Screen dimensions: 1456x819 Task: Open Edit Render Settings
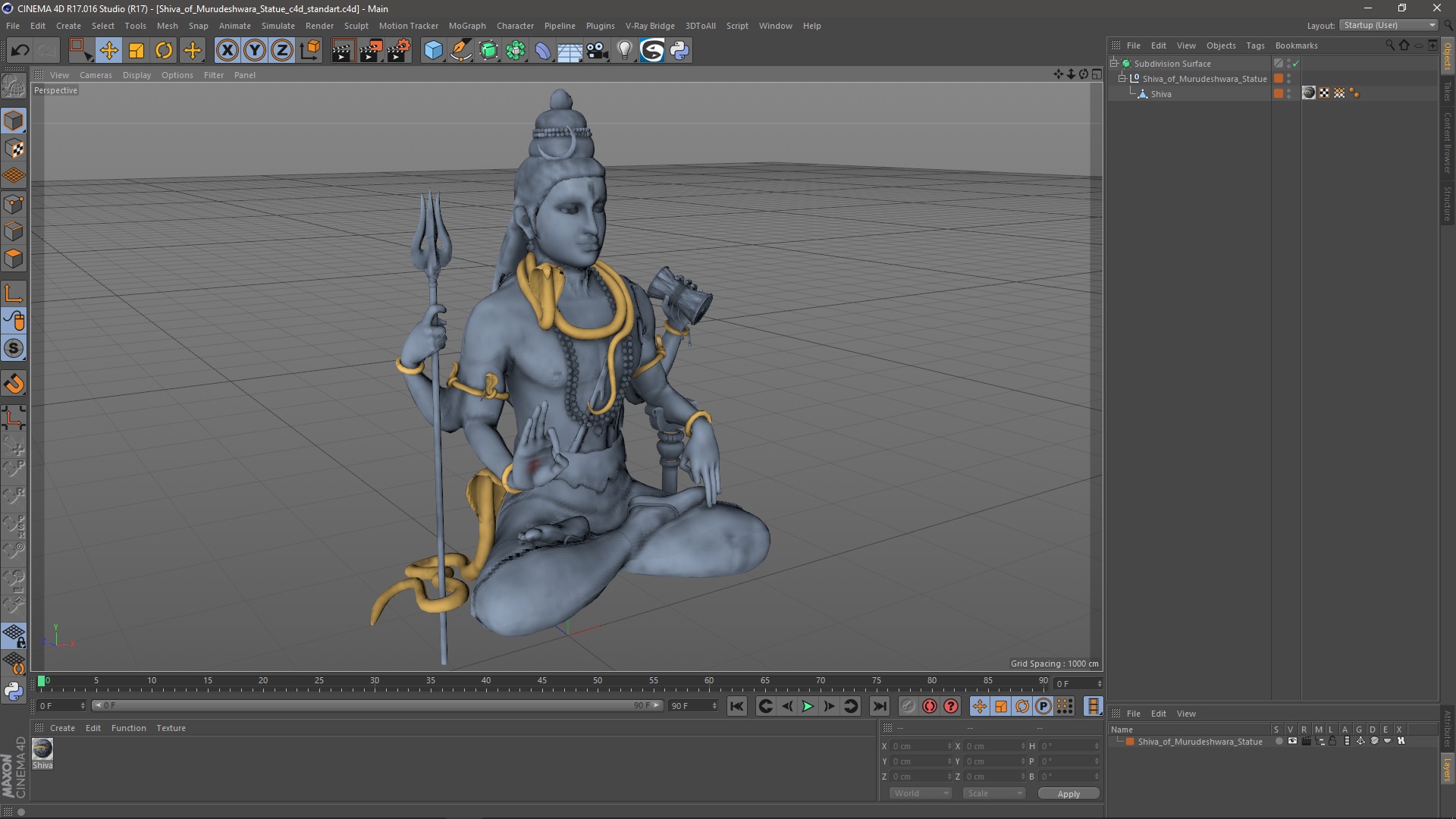[399, 50]
